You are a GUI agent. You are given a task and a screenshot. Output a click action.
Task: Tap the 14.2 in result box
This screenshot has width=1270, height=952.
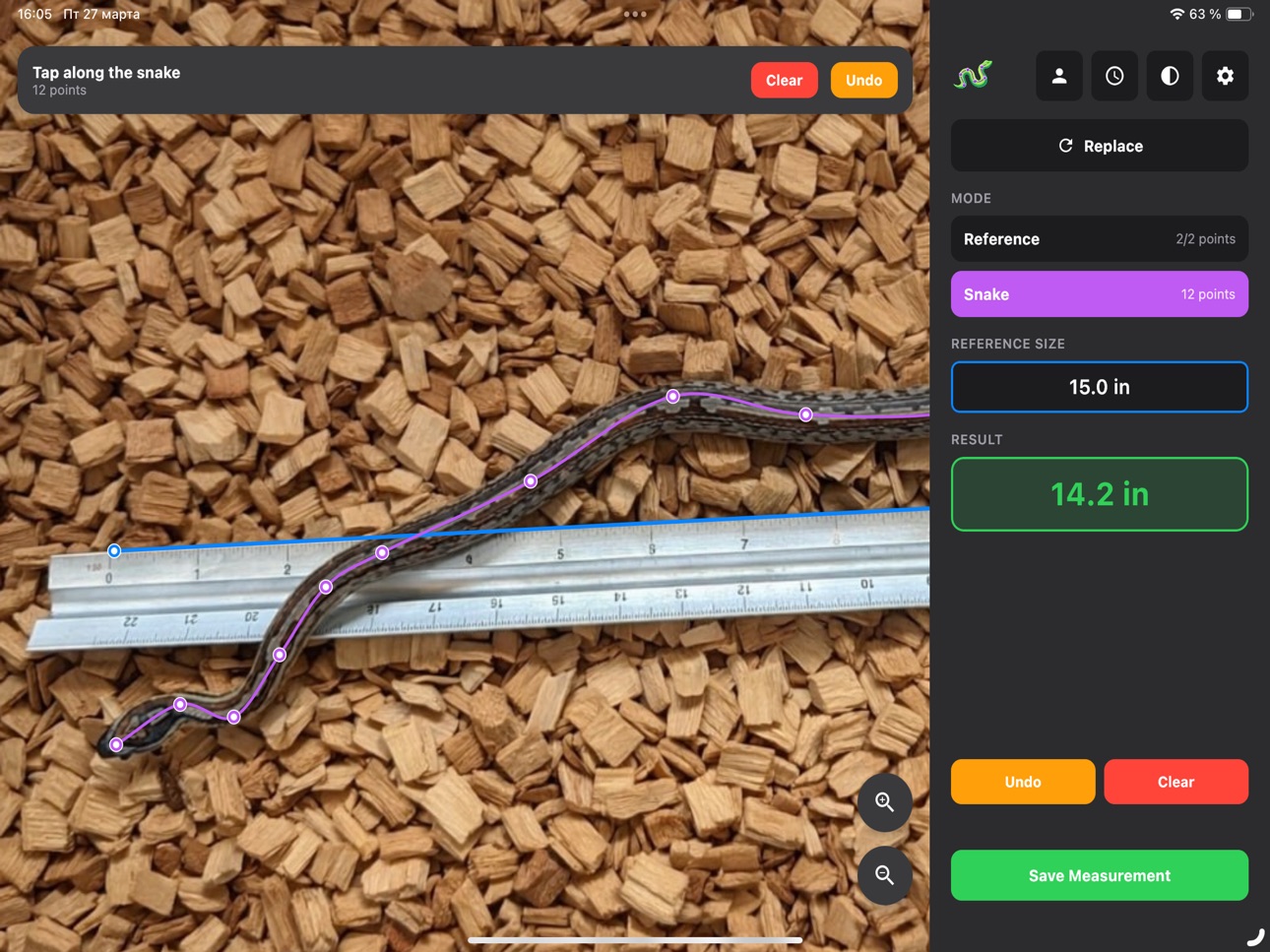tap(1100, 494)
